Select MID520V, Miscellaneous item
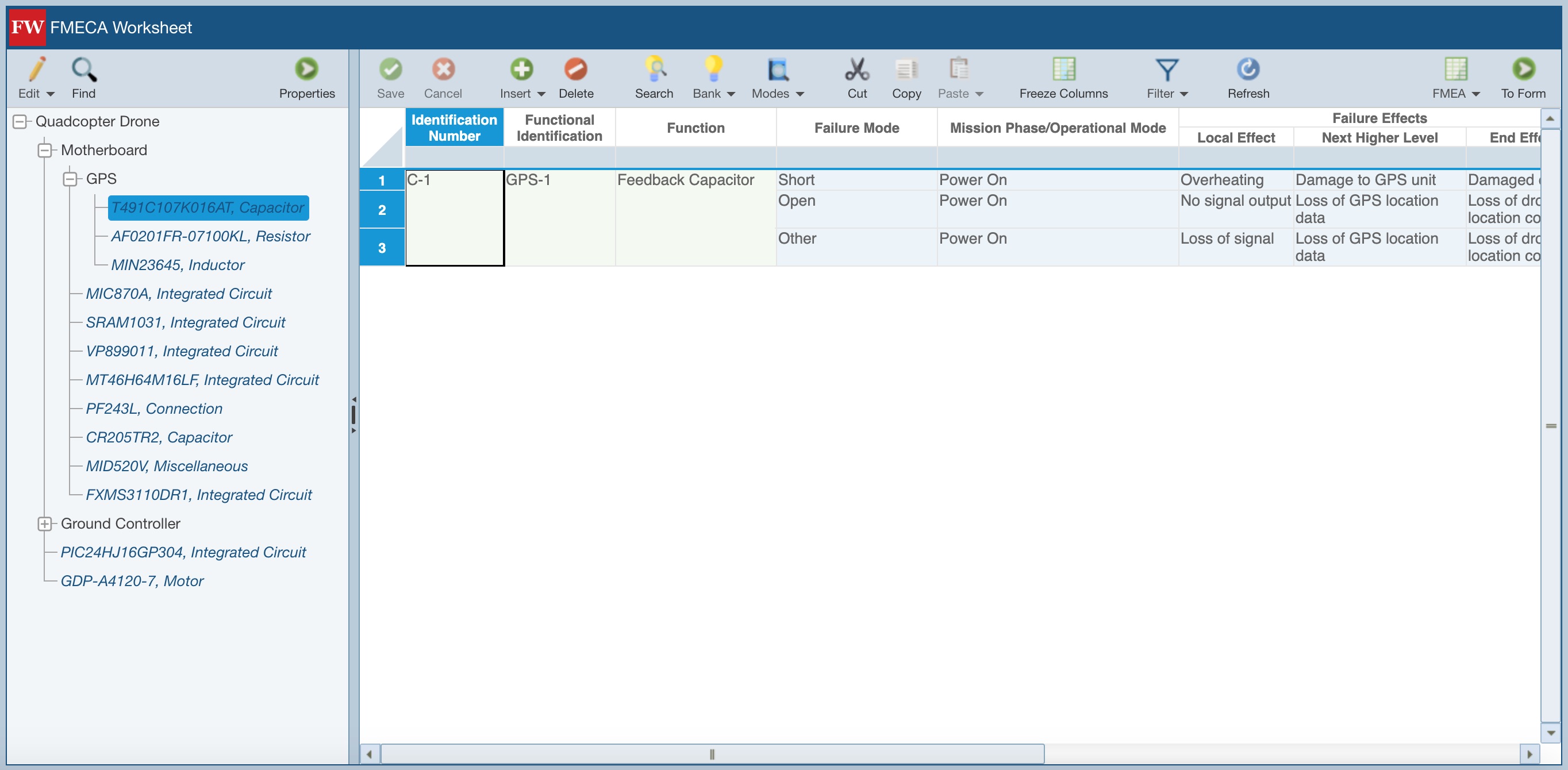Image resolution: width=1568 pixels, height=770 pixels. coord(167,465)
